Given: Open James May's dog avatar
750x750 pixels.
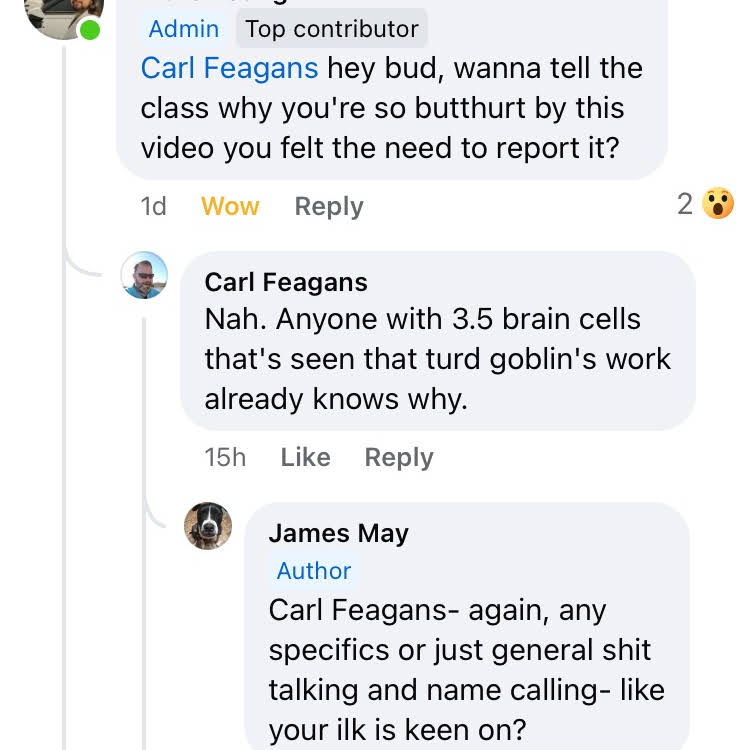Looking at the screenshot, I should [x=208, y=526].
